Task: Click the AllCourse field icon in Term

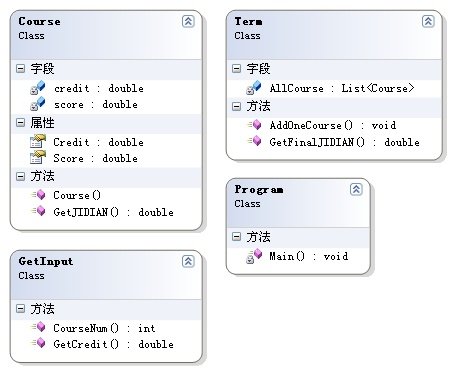Action: [254, 88]
